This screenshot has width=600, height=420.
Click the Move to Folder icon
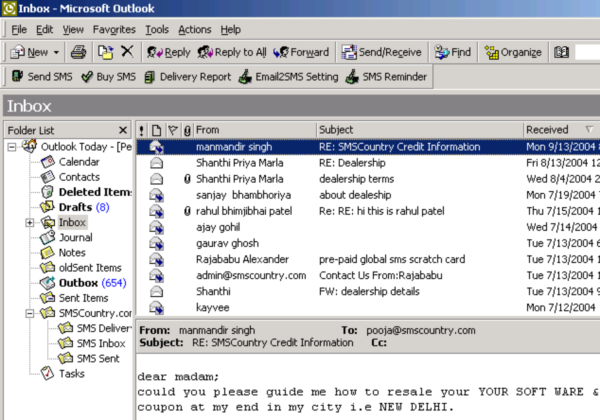(x=105, y=52)
